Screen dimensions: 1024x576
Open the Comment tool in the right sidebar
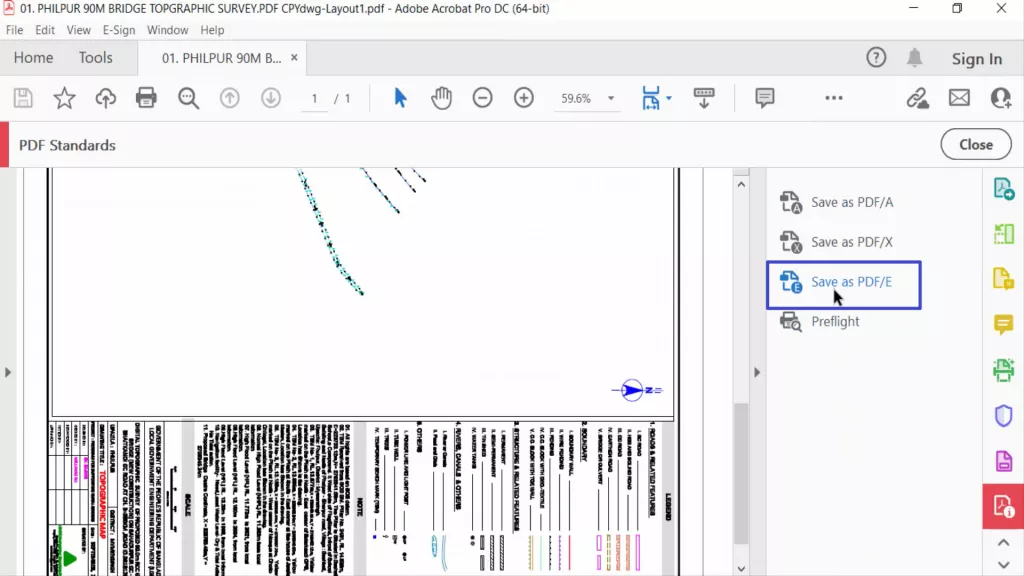tap(1003, 325)
